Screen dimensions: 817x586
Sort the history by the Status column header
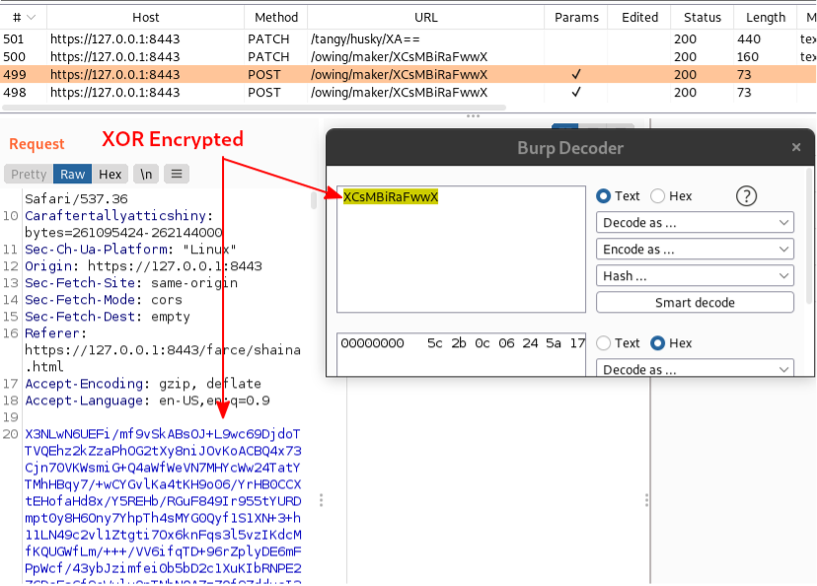702,17
